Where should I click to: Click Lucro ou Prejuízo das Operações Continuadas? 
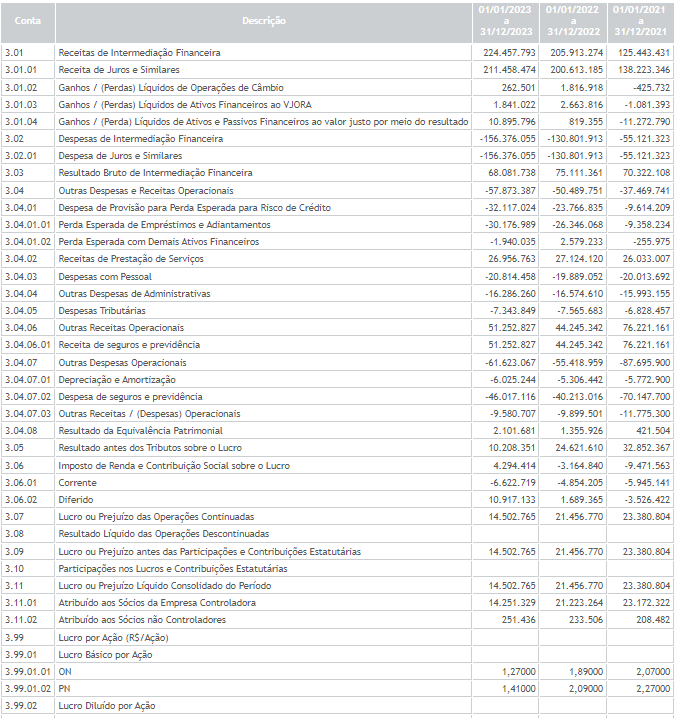point(156,517)
